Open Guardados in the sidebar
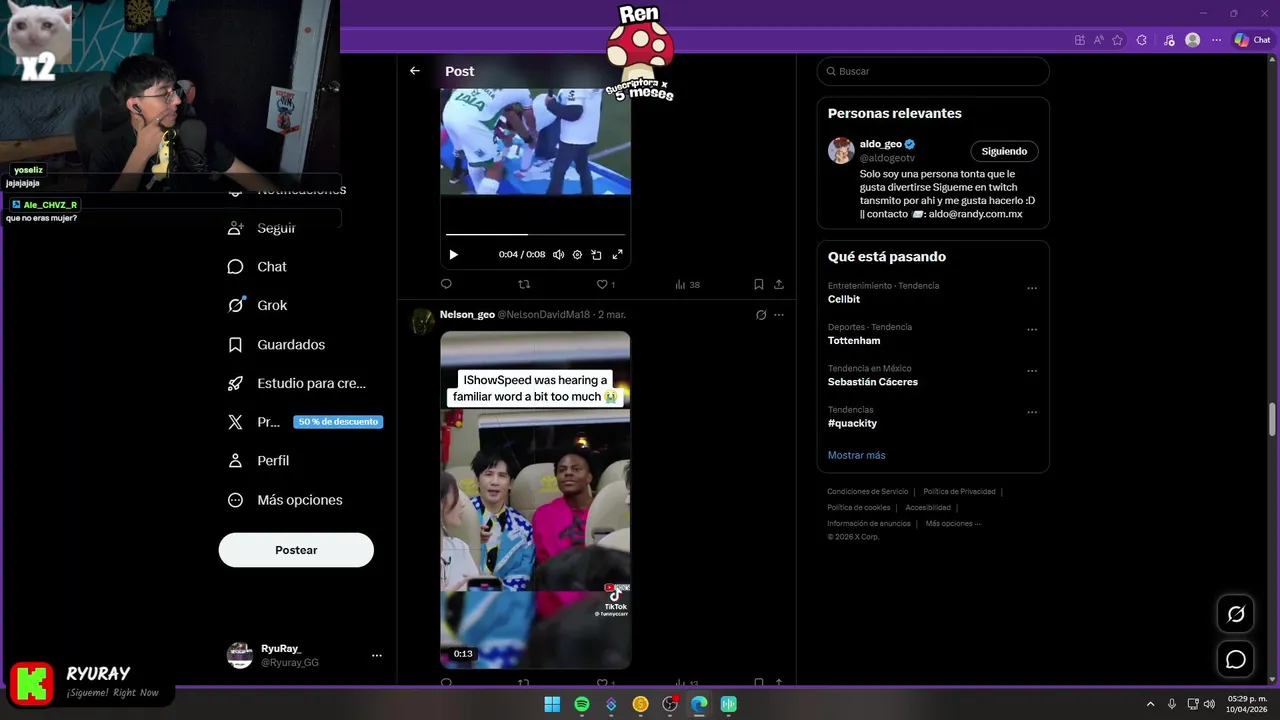Viewport: 1280px width, 720px height. 277,345
